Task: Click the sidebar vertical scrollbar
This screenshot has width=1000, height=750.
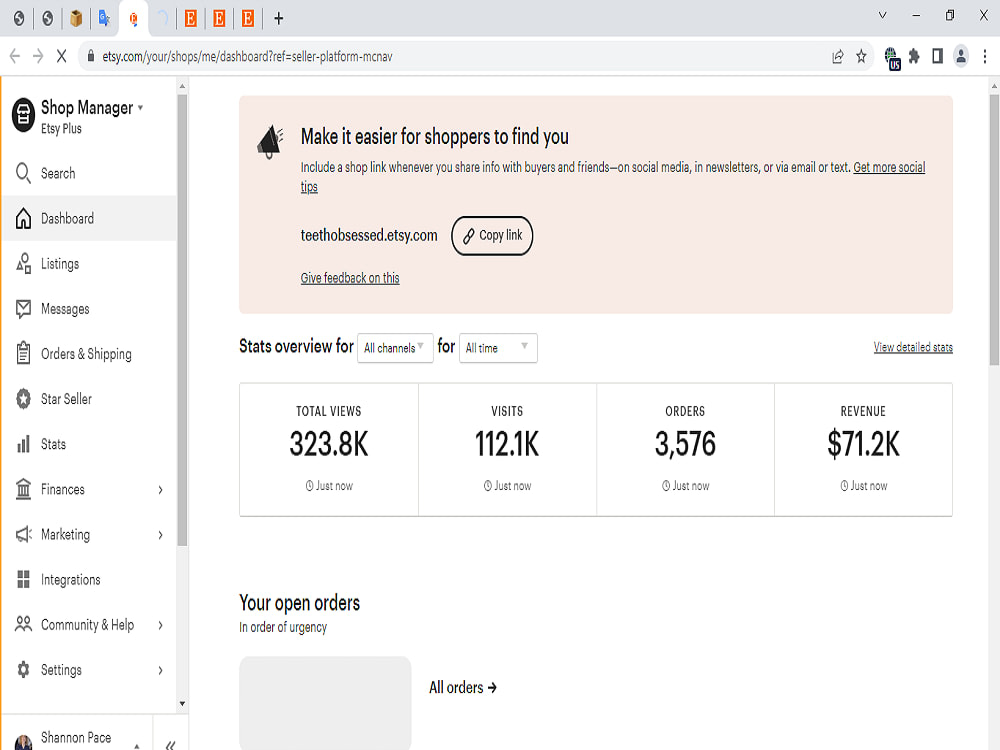Action: tap(182, 320)
